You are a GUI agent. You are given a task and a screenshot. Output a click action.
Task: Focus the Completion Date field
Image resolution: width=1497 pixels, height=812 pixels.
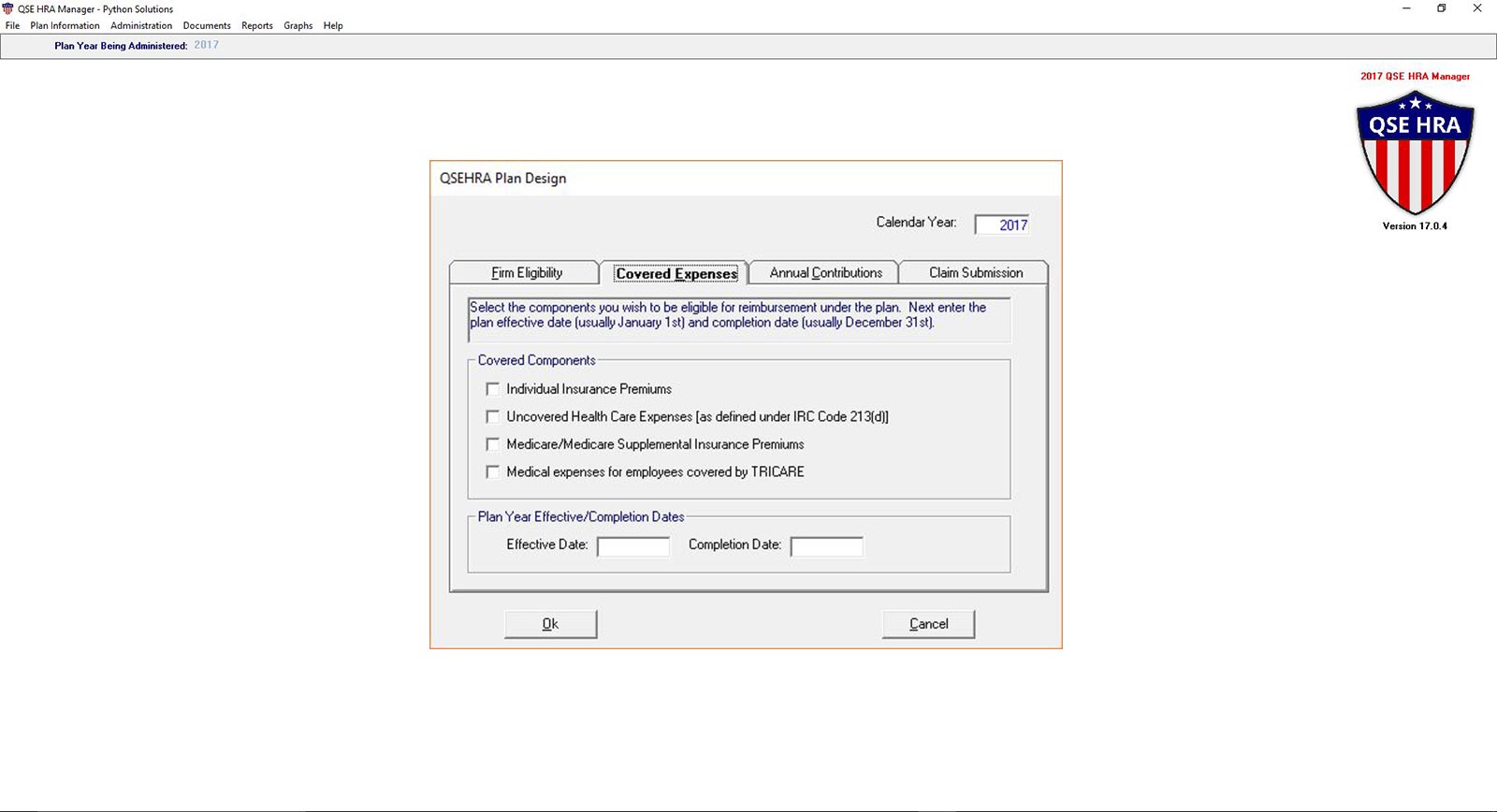pyautogui.click(x=826, y=546)
